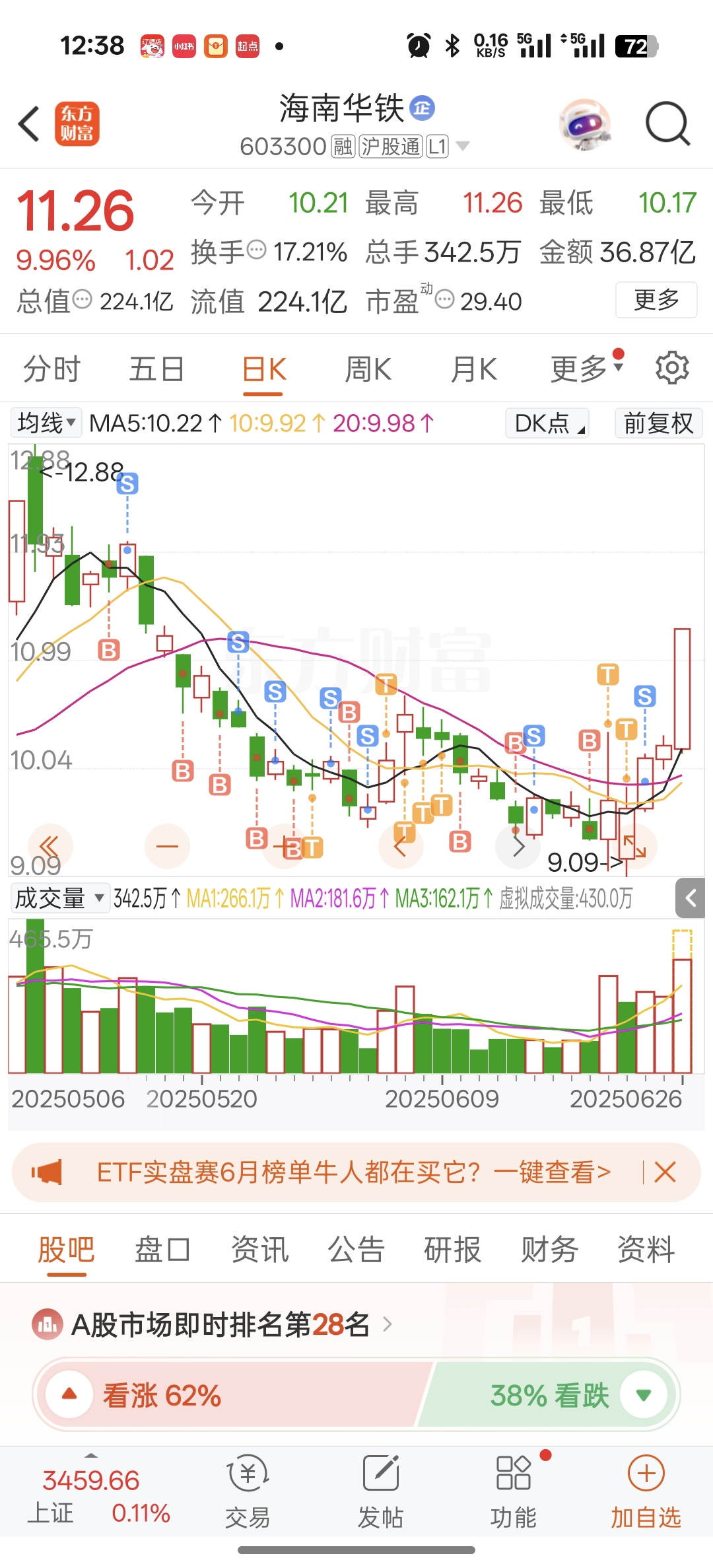Tap the fullscreen expand chart button
This screenshot has width=713, height=1568.
(635, 846)
